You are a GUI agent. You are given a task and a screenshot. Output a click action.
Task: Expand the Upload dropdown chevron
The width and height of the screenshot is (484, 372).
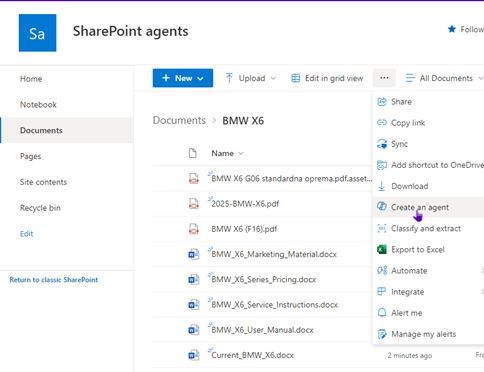[x=273, y=78]
